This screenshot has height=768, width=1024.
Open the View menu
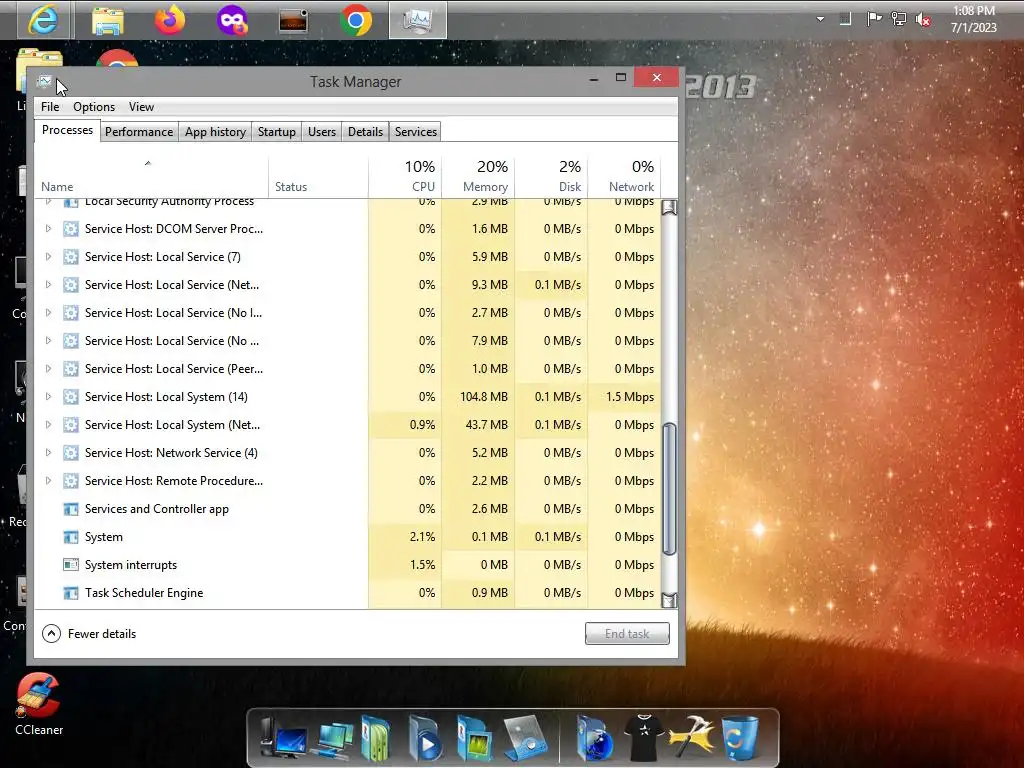141,106
